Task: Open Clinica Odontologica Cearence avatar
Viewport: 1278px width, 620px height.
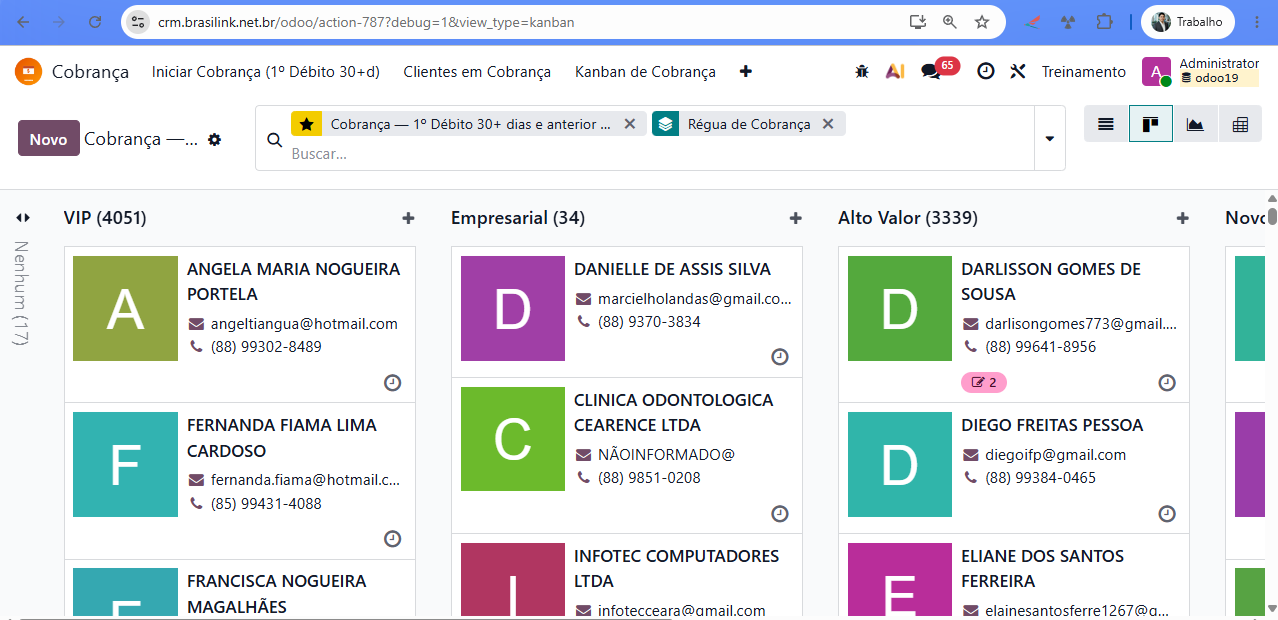Action: [513, 439]
